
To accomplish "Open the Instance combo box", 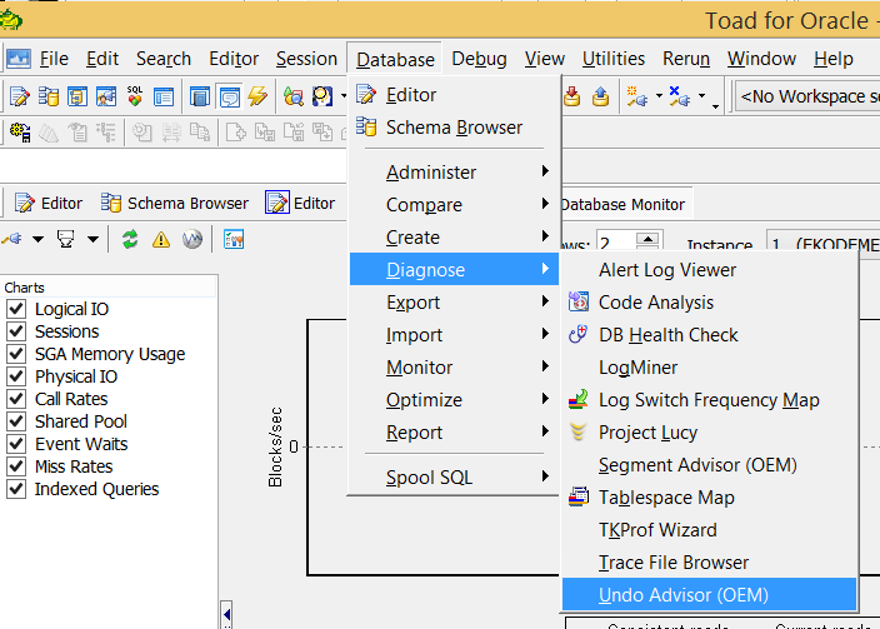I will [823, 241].
